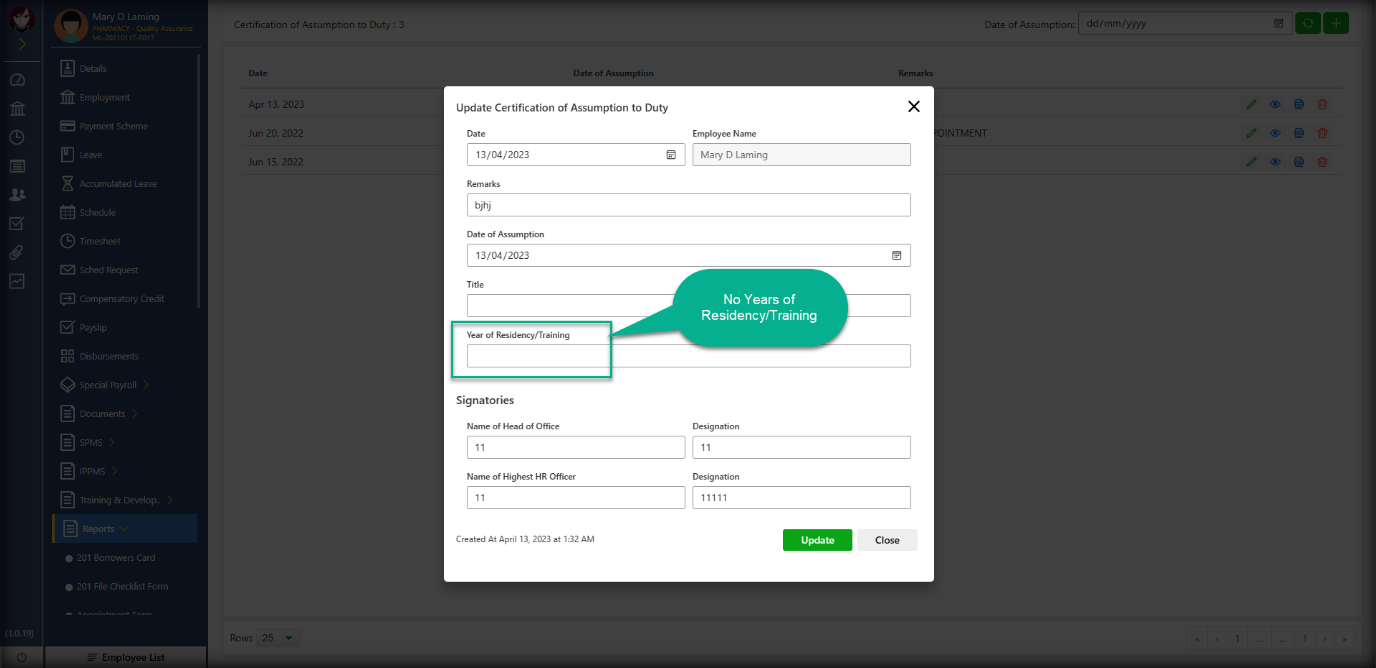Image resolution: width=1376 pixels, height=668 pixels.
Task: View the Apr 13, 2023 record via eye icon
Action: coord(1275,104)
